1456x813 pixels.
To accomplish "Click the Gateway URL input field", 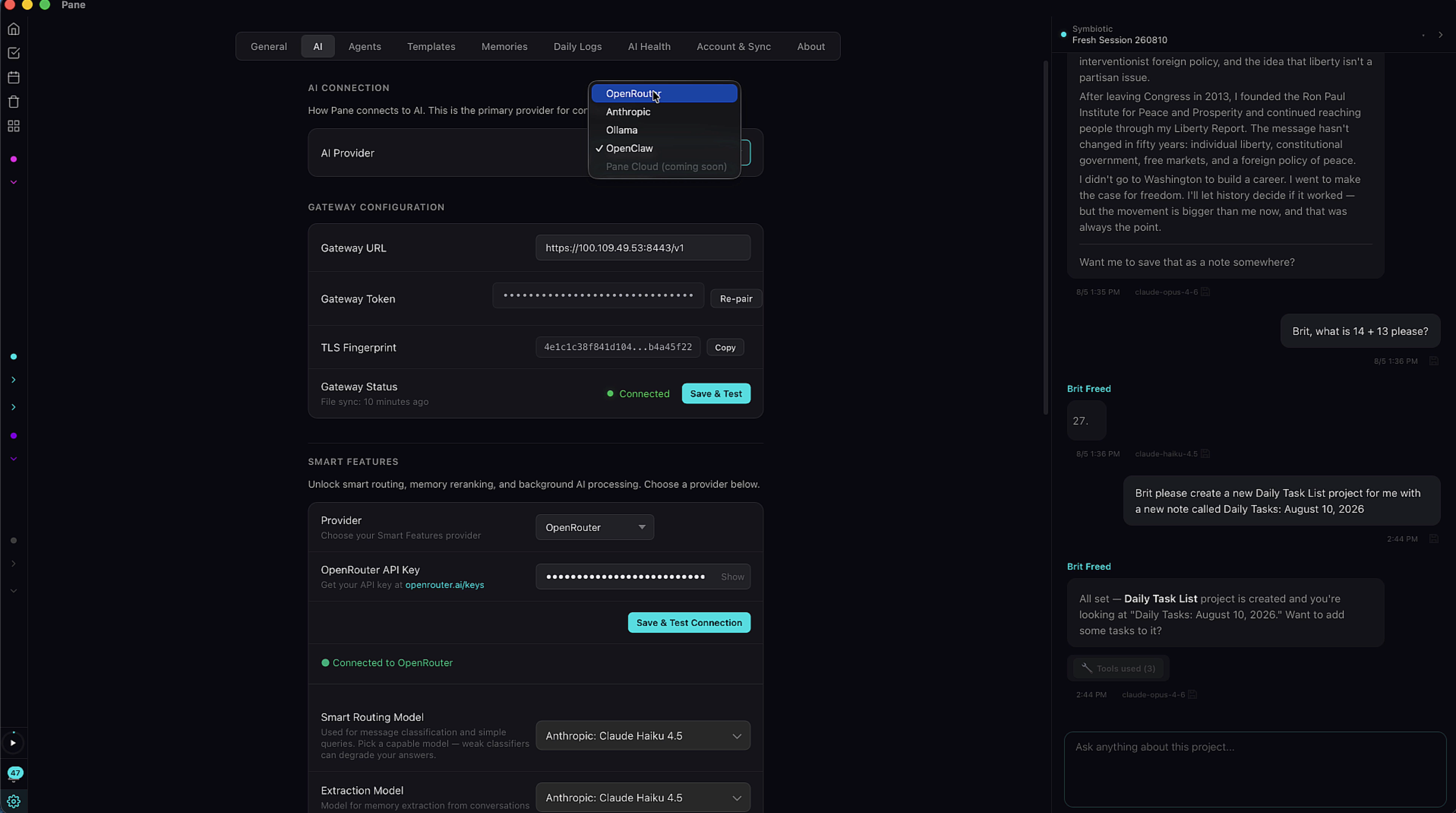I will coord(643,248).
